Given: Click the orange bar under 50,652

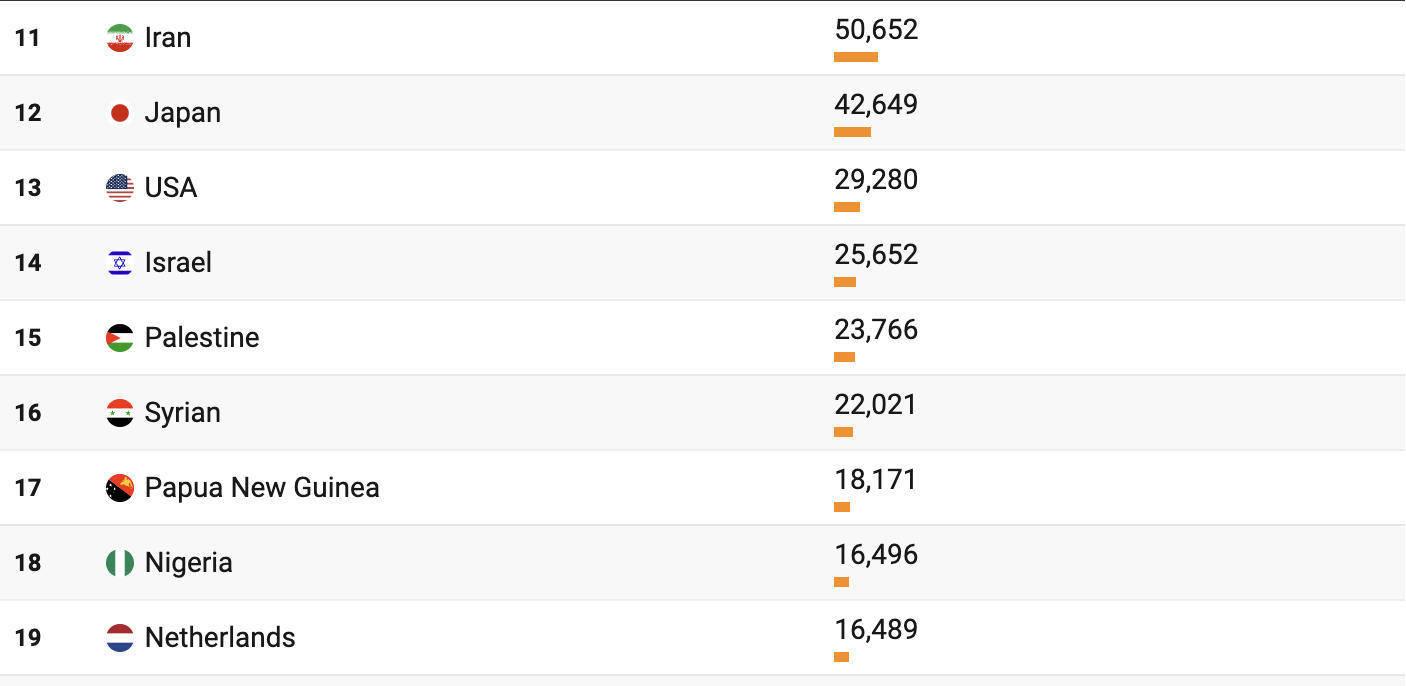Looking at the screenshot, I should tap(856, 57).
